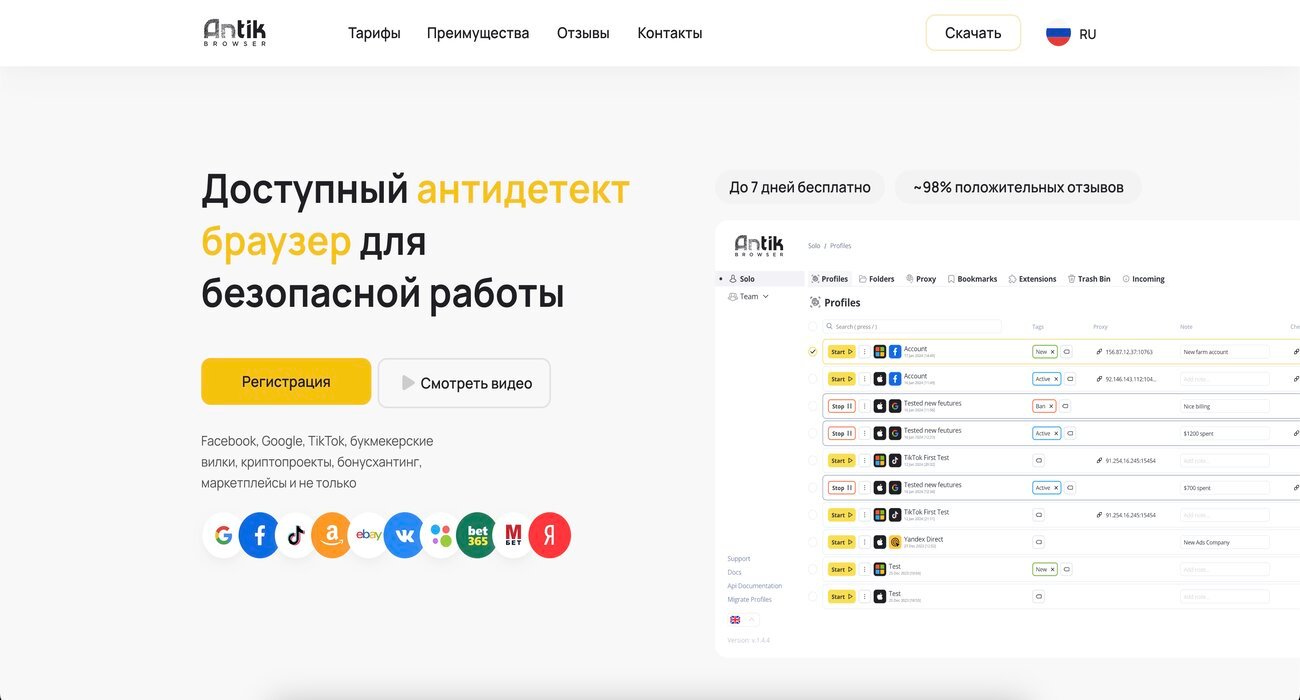Screen dimensions: 1300x700
Task: Select the TikTok First Test row checkbox
Action: (x=813, y=460)
